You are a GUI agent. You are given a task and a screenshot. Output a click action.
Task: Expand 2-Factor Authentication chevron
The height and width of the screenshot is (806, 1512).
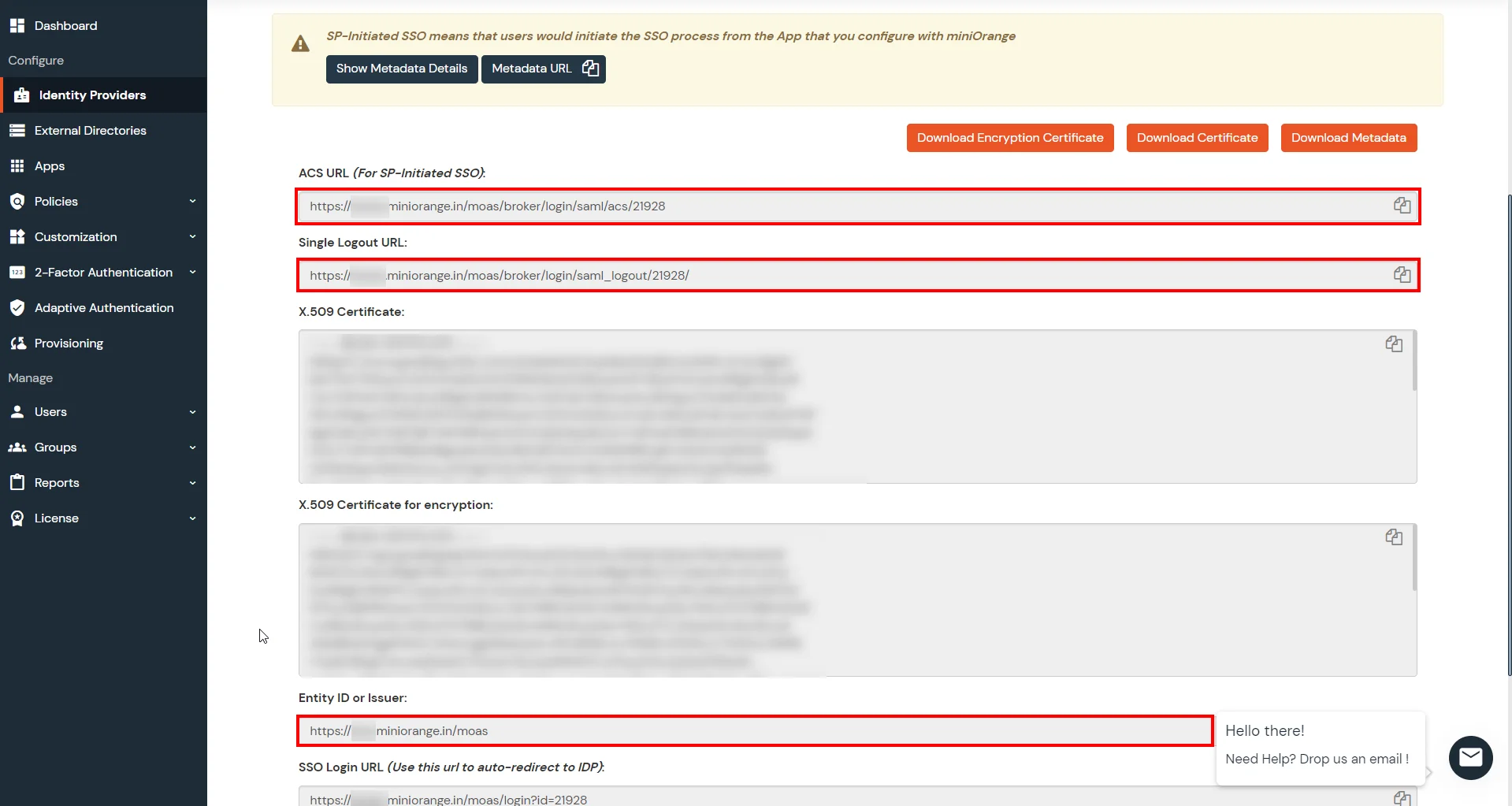pos(192,273)
